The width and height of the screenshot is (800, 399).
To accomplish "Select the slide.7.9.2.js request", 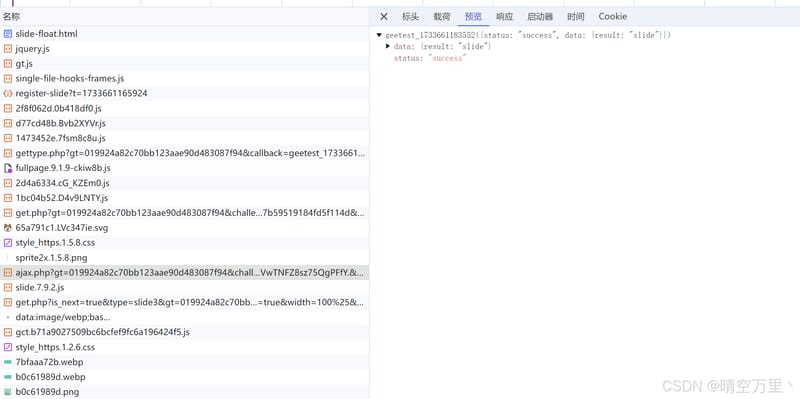I will click(185, 288).
